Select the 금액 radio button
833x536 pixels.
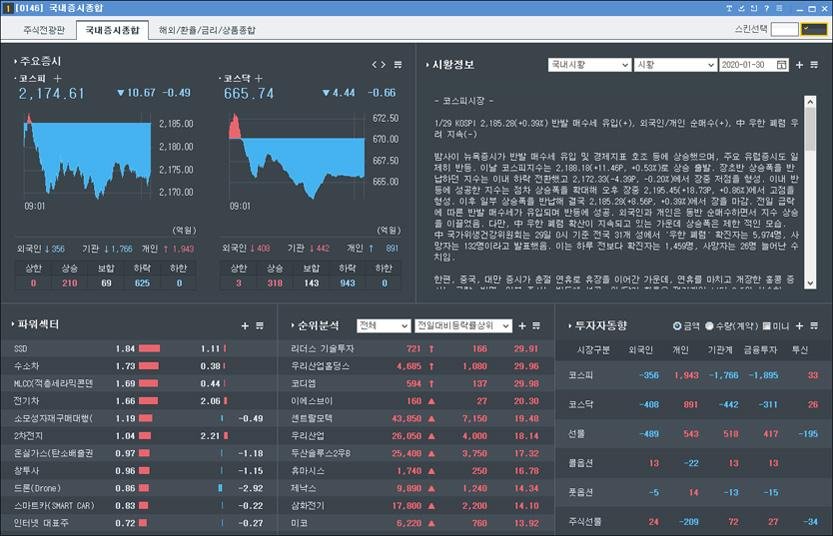coord(677,326)
